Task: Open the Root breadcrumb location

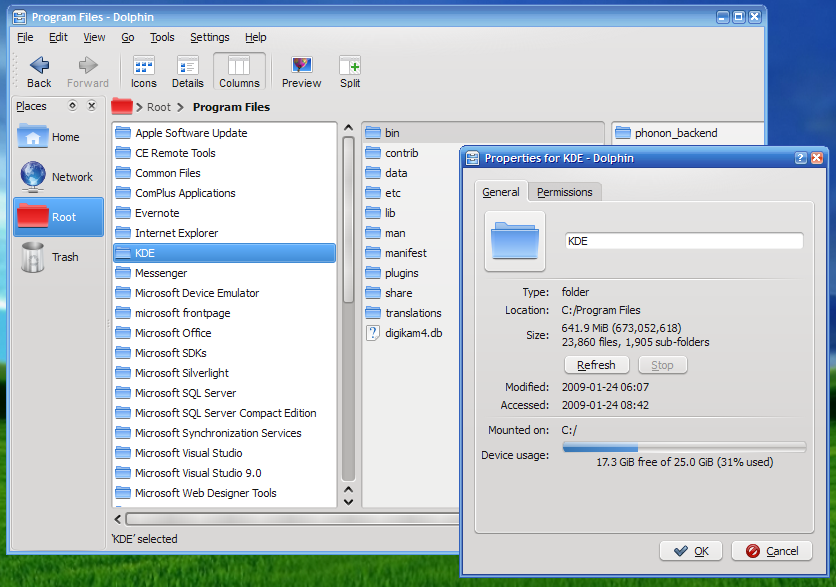Action: coord(158,107)
